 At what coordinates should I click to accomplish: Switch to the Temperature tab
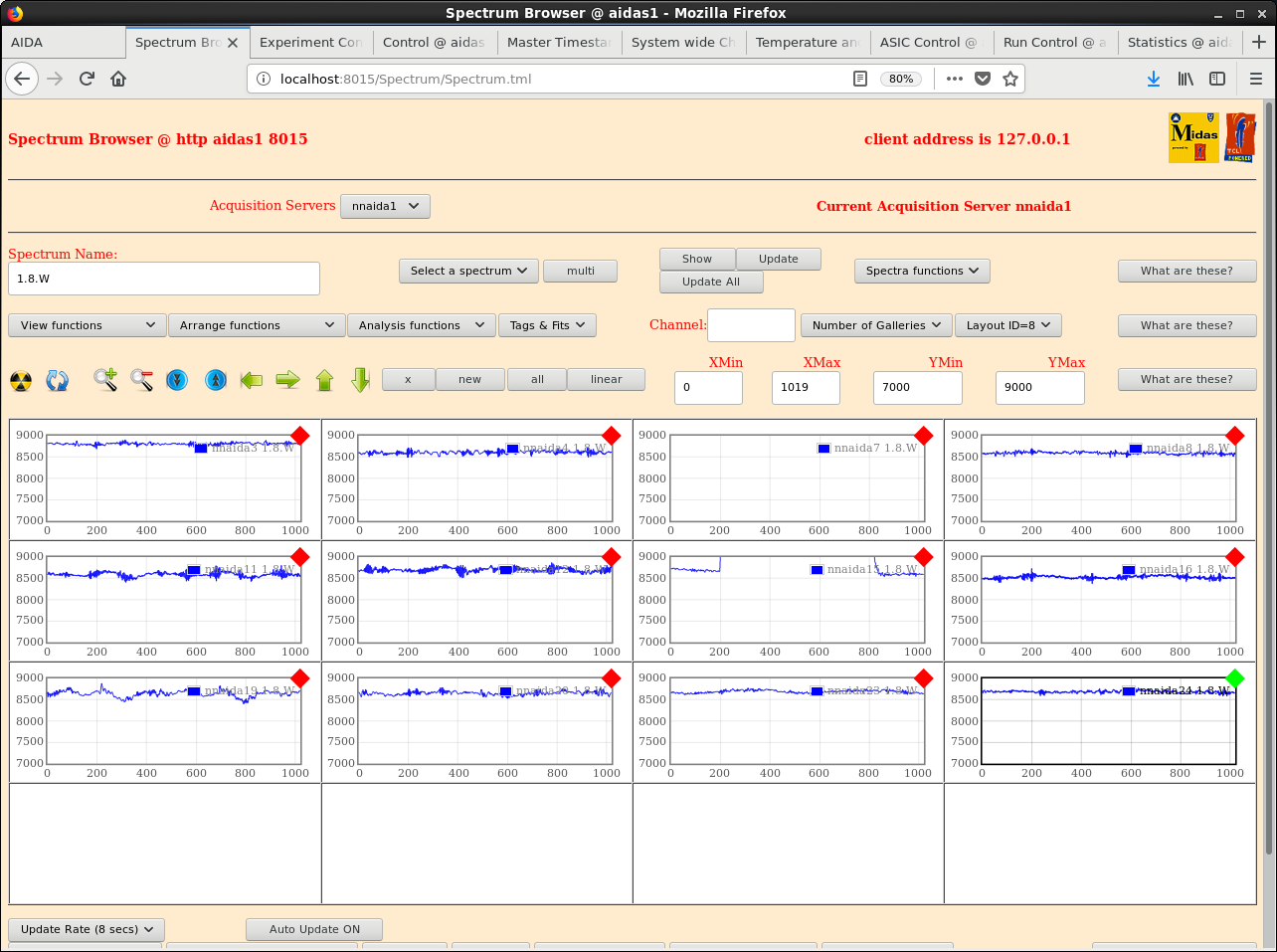[x=807, y=42]
